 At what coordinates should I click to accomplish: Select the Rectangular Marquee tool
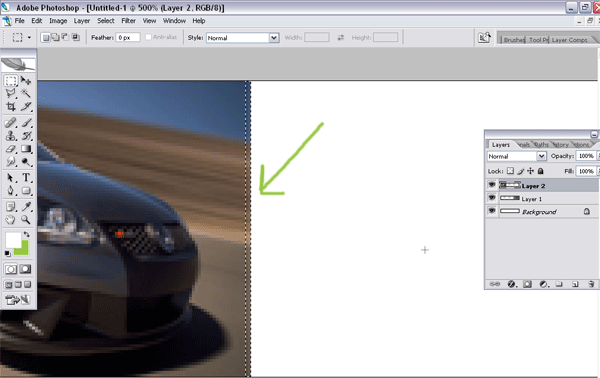[11, 81]
